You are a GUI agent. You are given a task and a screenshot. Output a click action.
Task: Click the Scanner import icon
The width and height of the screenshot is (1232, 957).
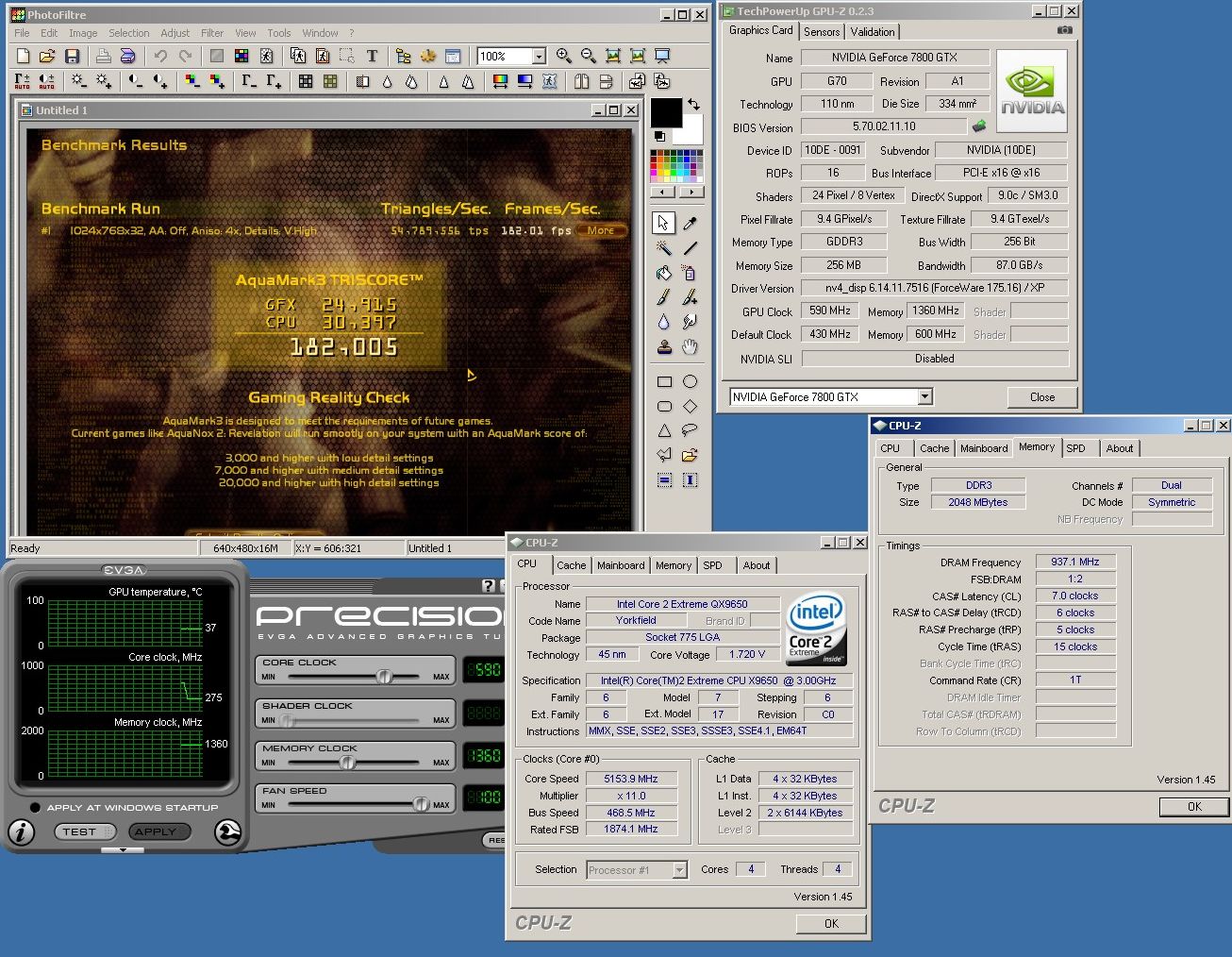(128, 57)
